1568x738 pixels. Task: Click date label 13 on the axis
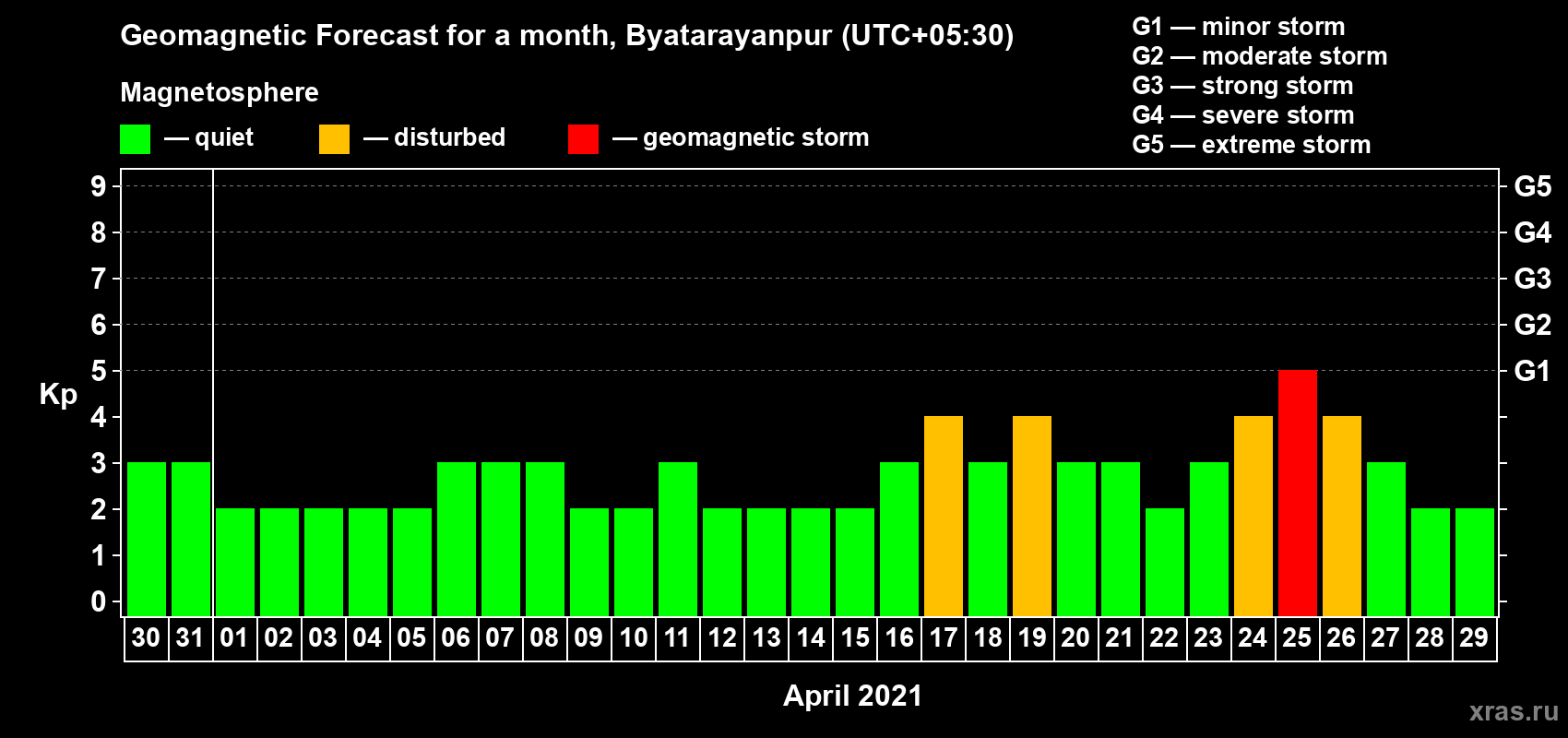point(766,637)
